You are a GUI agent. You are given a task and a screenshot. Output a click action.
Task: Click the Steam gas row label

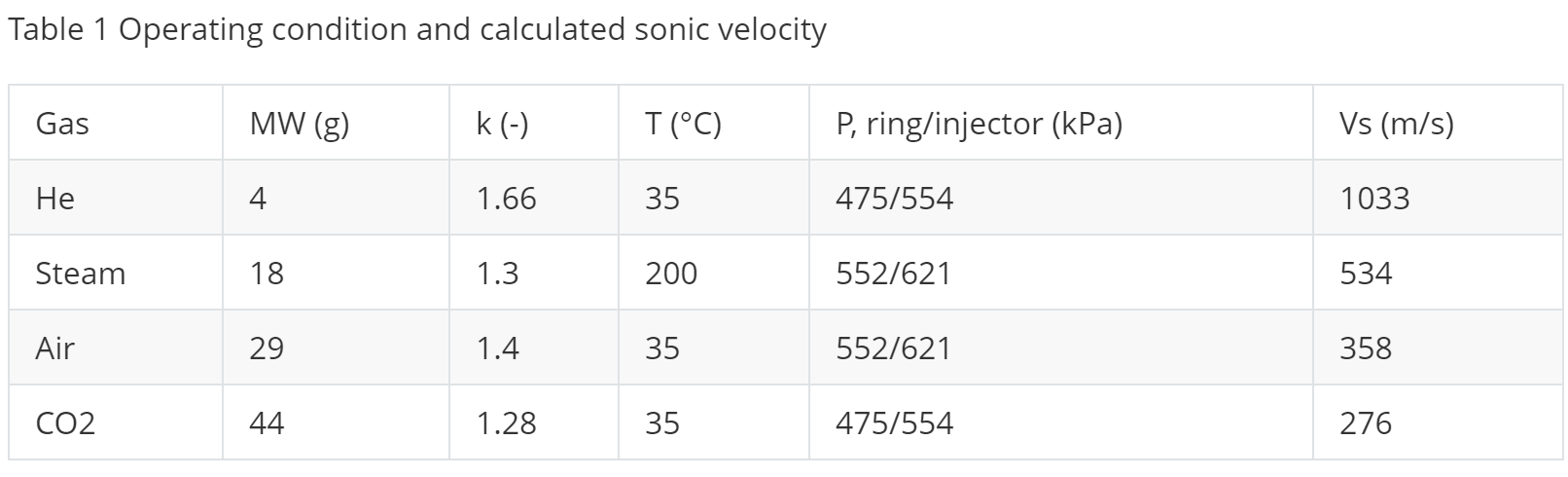coord(81,274)
